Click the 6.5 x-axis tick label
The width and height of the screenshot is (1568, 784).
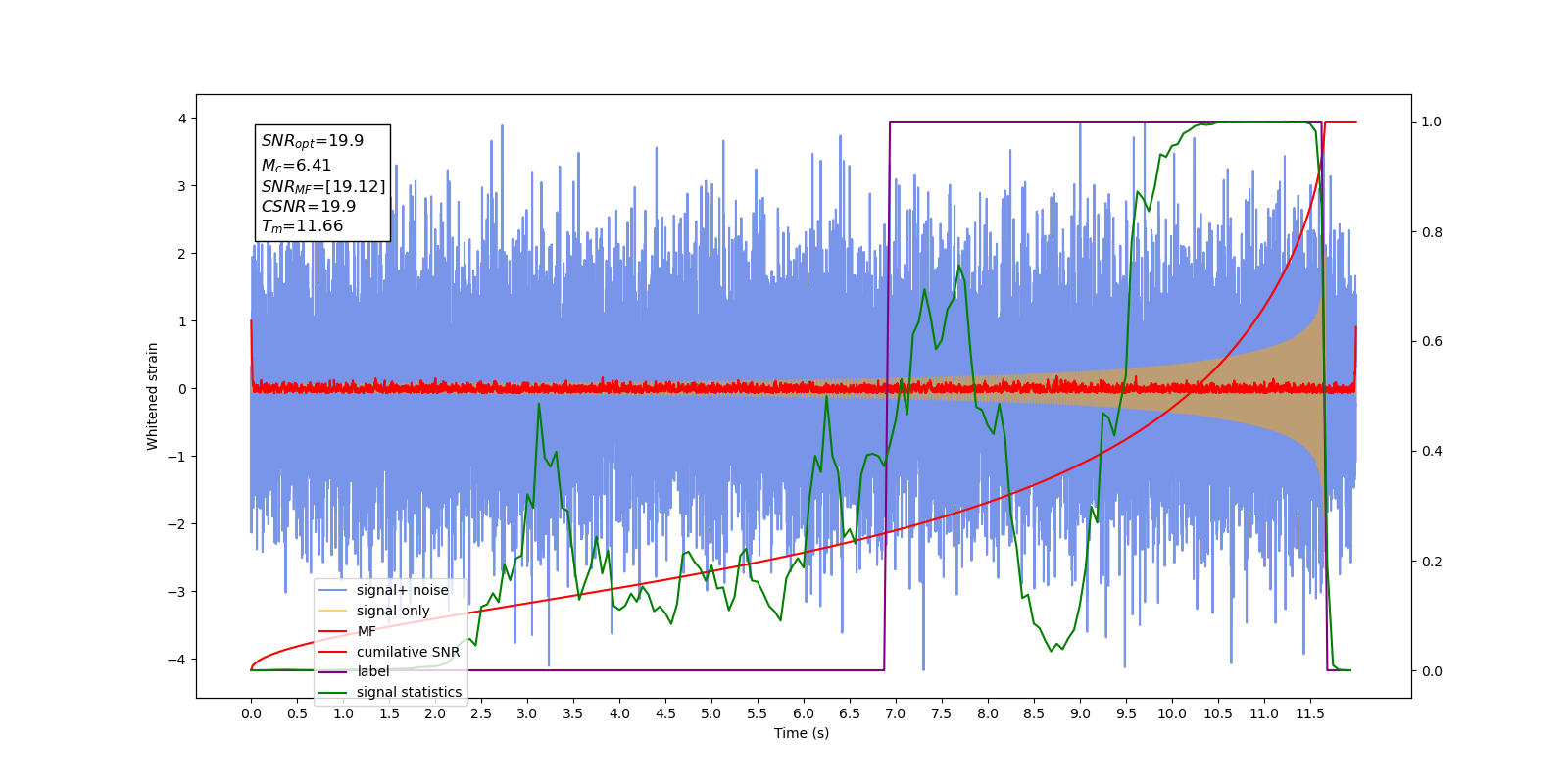coord(850,713)
